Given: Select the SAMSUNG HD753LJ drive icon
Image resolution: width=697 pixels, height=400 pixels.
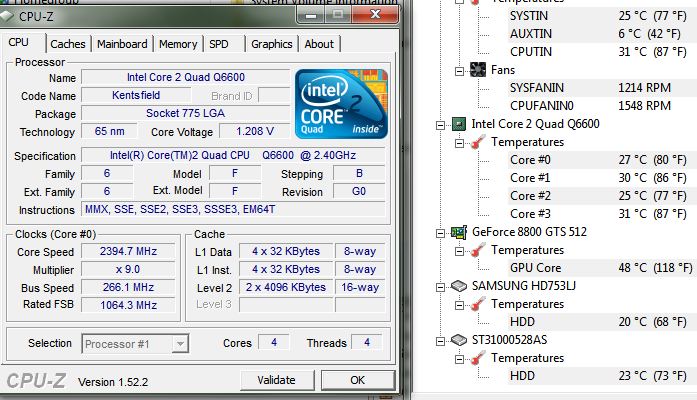Looking at the screenshot, I should tap(459, 286).
